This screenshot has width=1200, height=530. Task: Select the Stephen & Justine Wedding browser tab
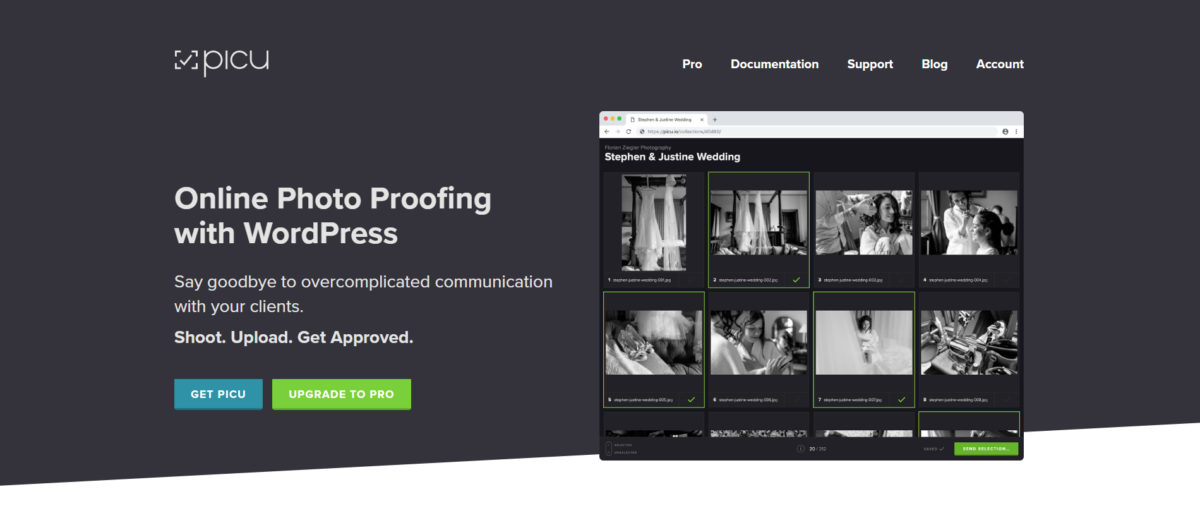tap(667, 119)
